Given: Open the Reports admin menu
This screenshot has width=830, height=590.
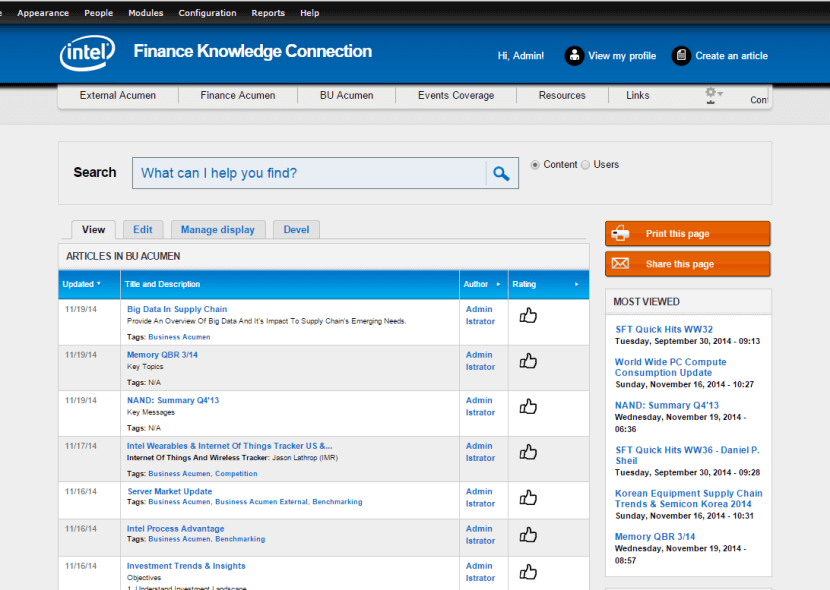Looking at the screenshot, I should (268, 13).
